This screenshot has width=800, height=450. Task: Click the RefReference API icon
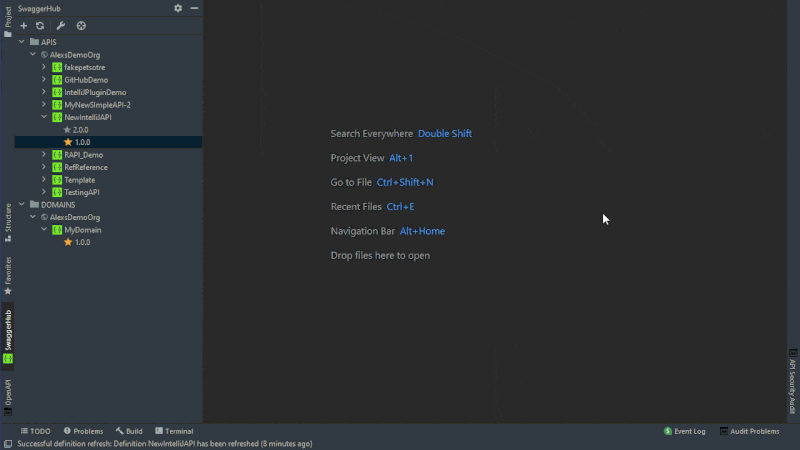57,167
